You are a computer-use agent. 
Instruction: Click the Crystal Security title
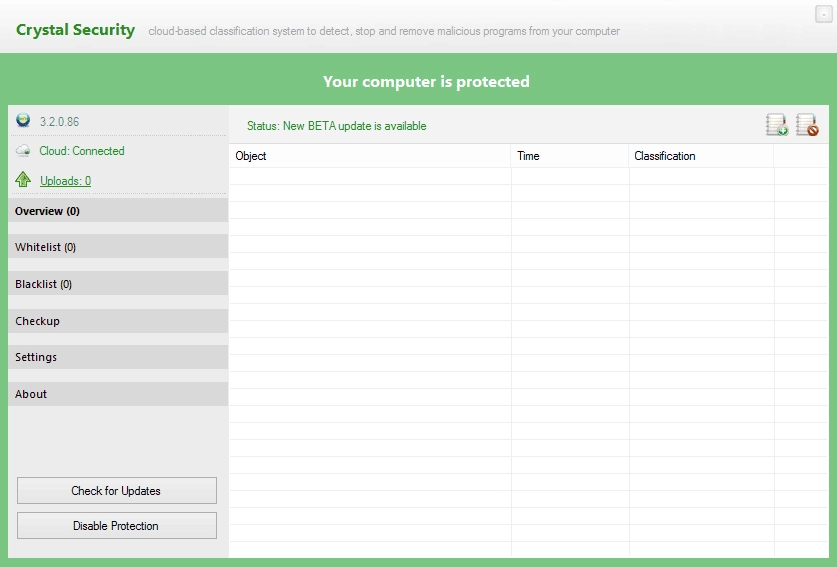[x=75, y=30]
